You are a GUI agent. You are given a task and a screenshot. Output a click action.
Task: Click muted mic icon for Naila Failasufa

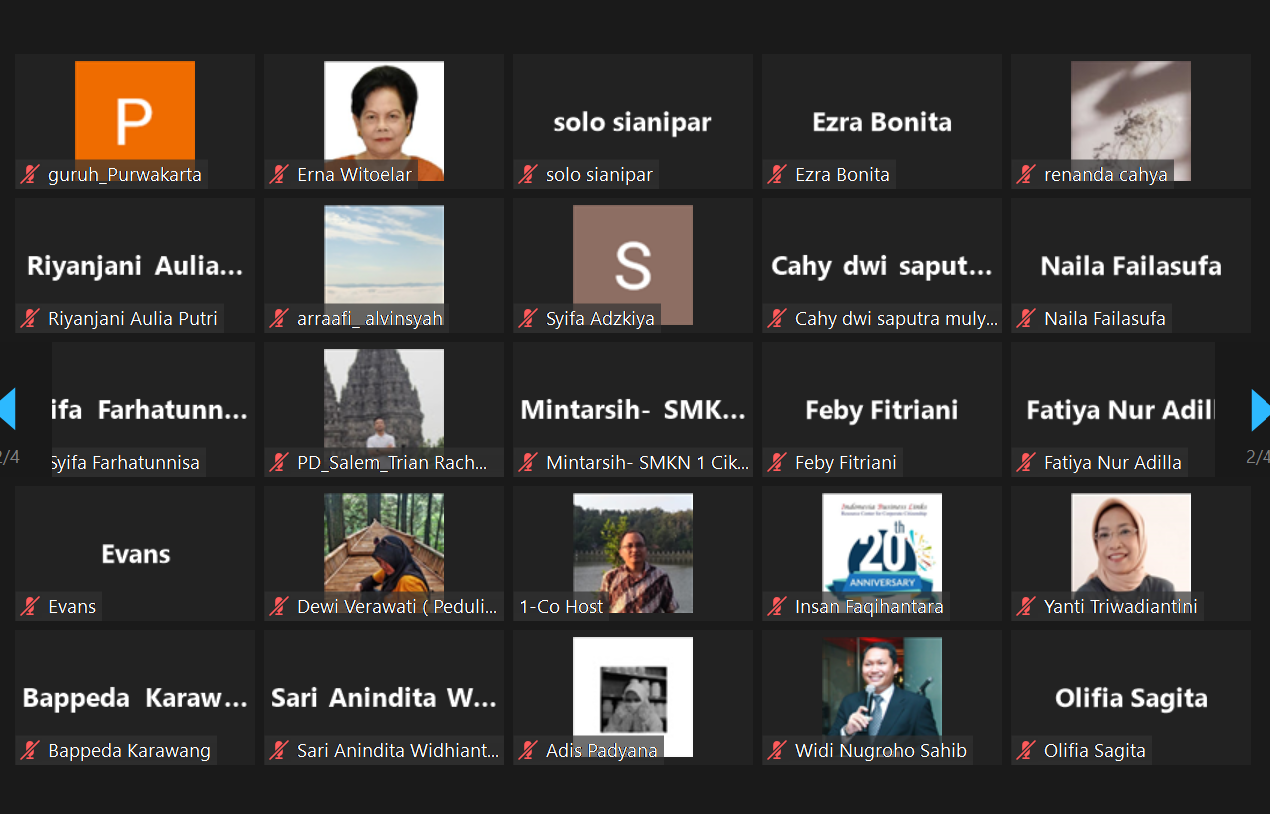pyautogui.click(x=1026, y=319)
